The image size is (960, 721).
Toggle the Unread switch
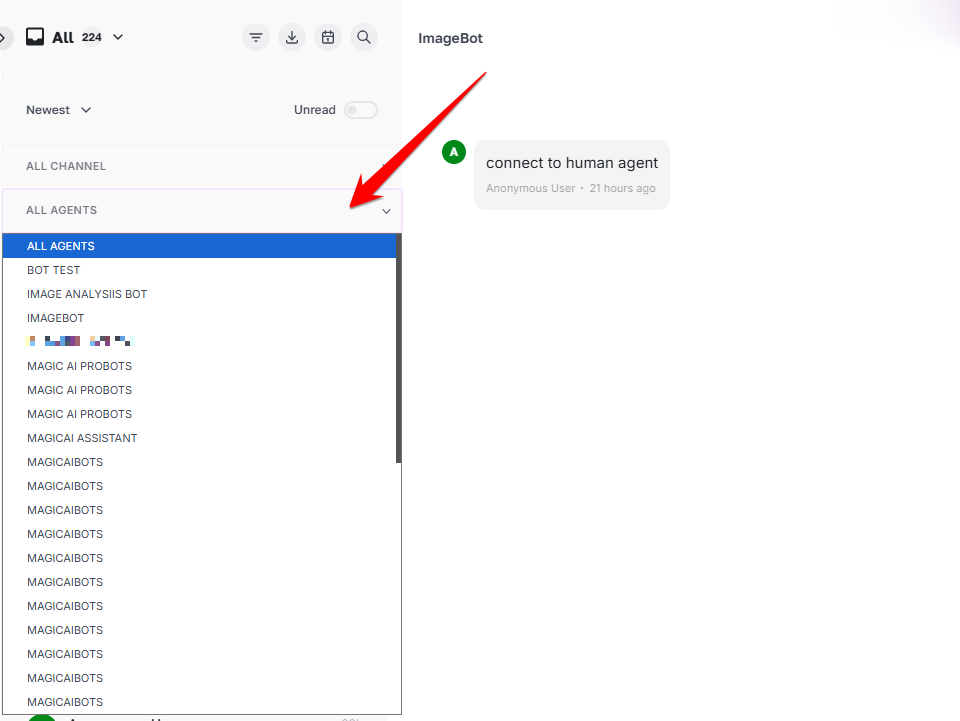(360, 110)
